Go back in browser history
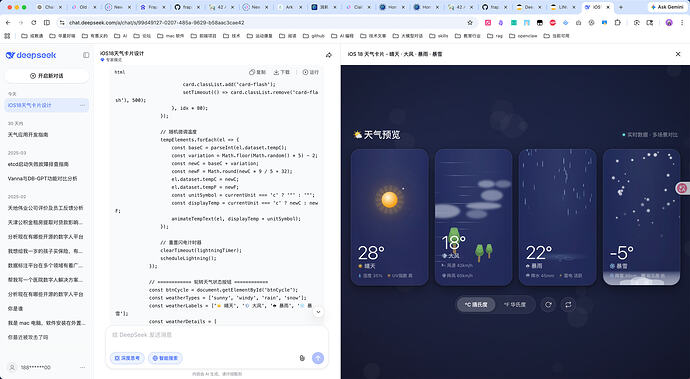 pos(8,22)
